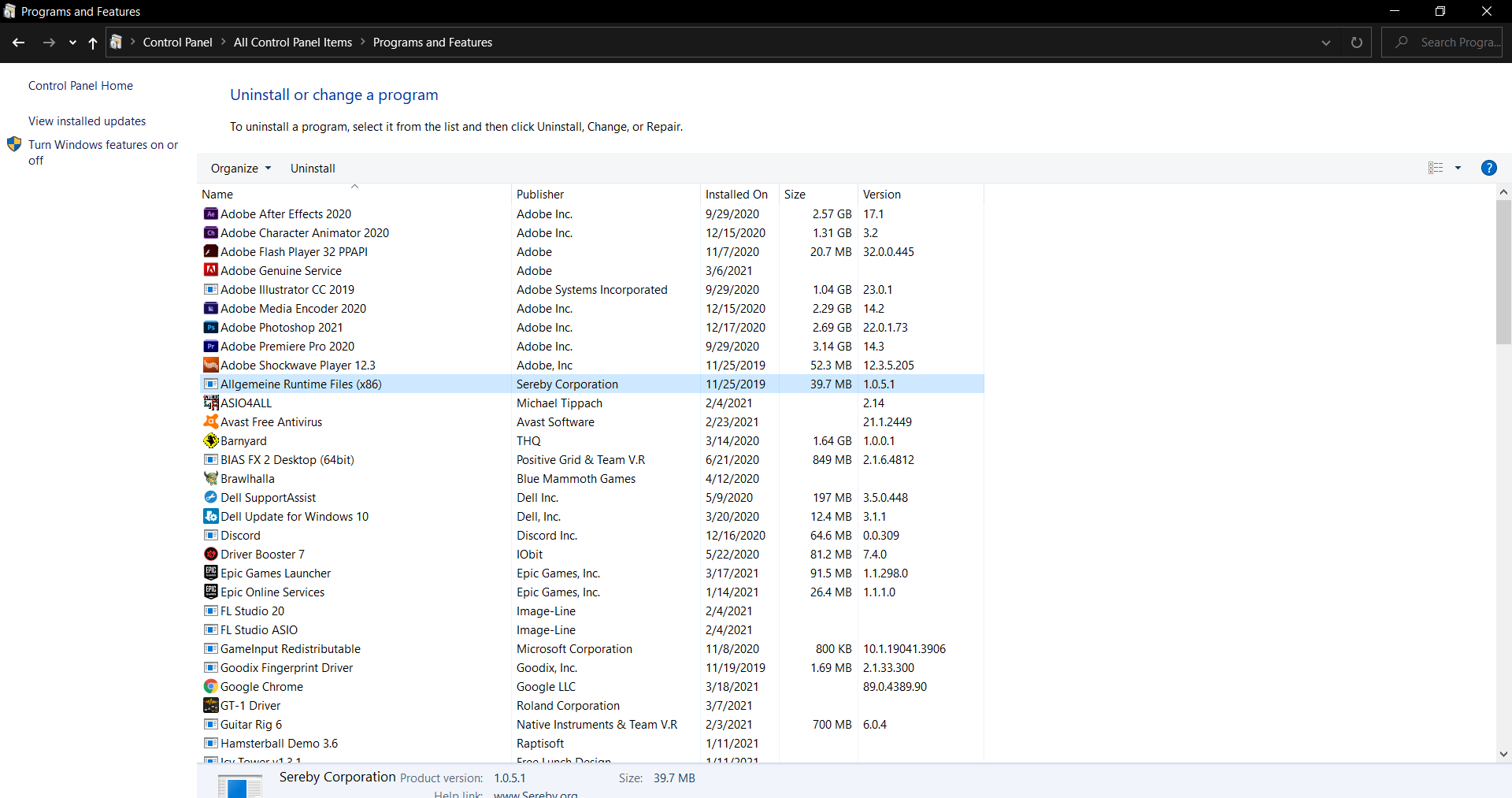Click the Uninstall toolbar button
The image size is (1512, 798).
click(x=313, y=169)
